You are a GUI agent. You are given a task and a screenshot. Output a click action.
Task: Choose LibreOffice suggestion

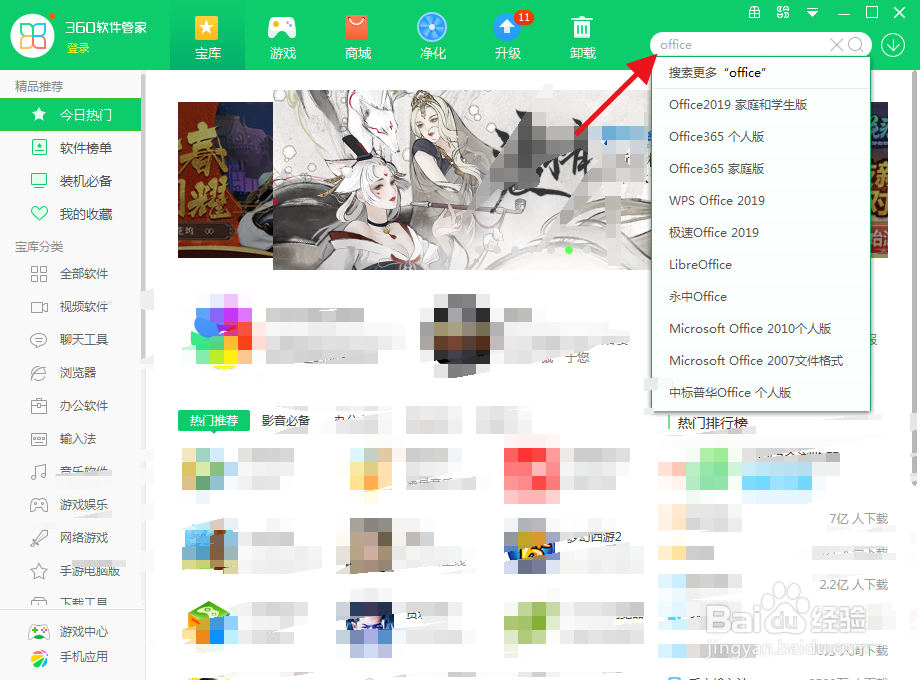pyautogui.click(x=761, y=265)
